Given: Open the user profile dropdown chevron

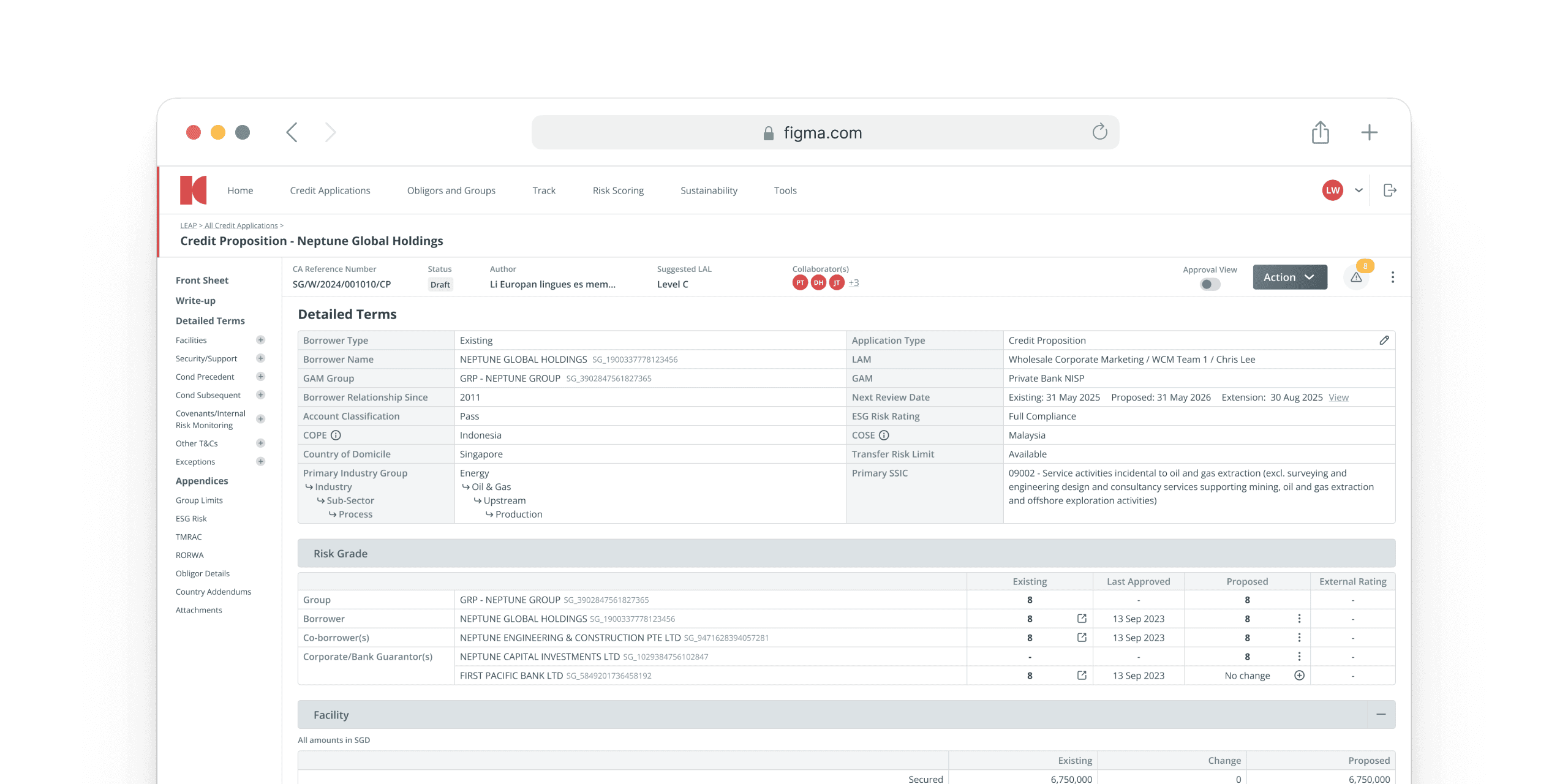Looking at the screenshot, I should (x=1359, y=190).
